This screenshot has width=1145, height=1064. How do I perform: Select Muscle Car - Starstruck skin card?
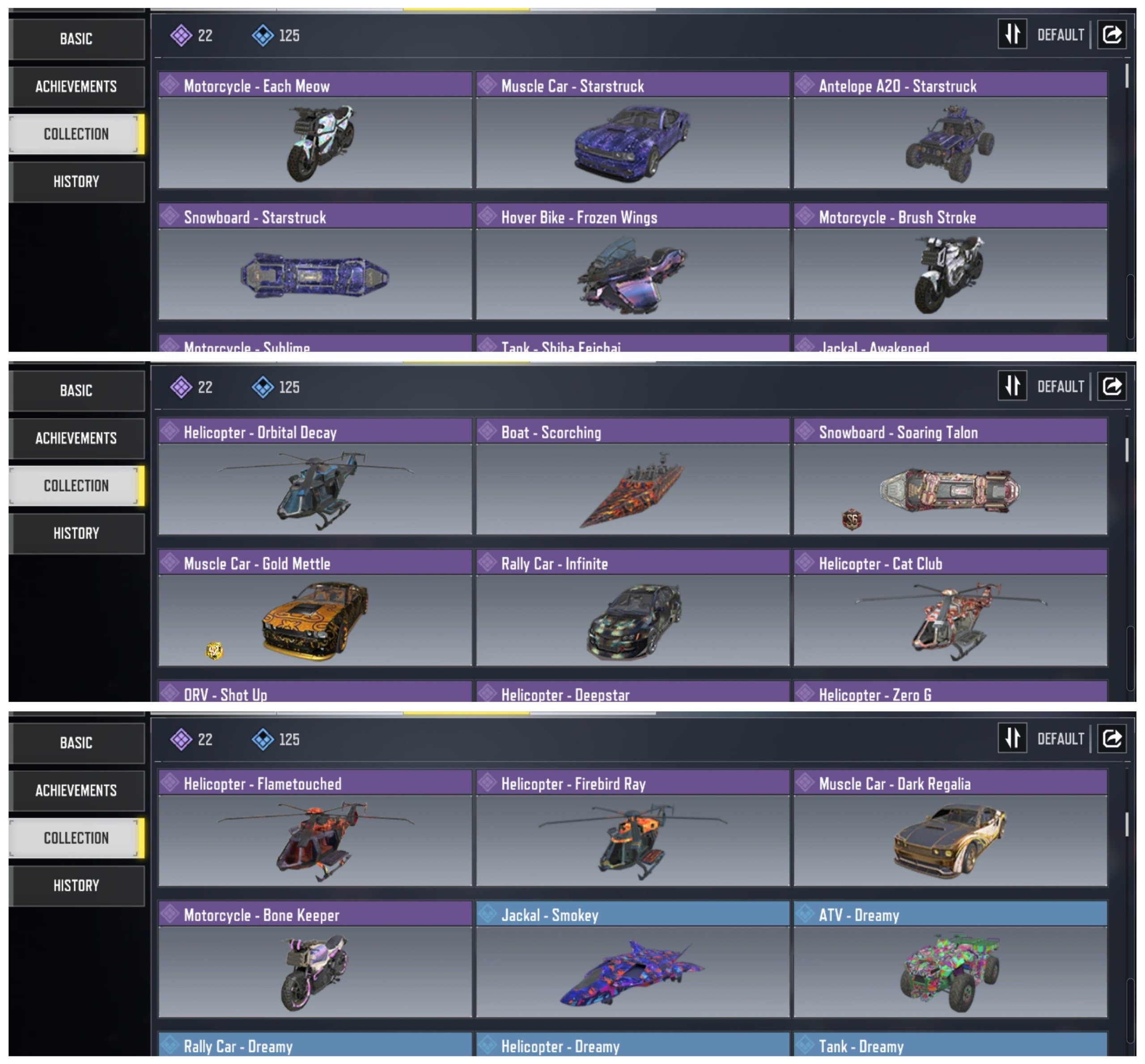[632, 131]
